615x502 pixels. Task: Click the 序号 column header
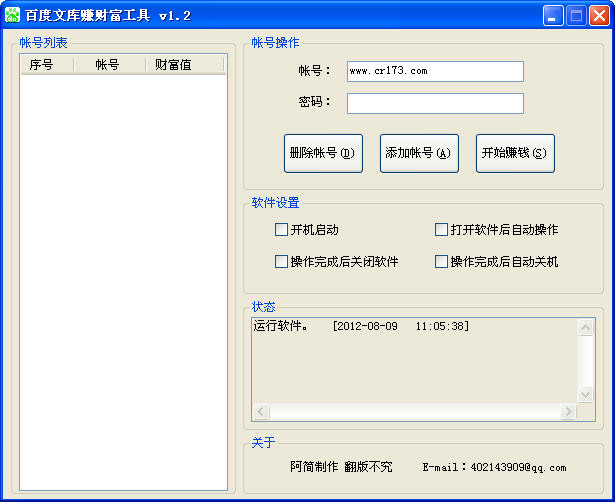point(47,65)
